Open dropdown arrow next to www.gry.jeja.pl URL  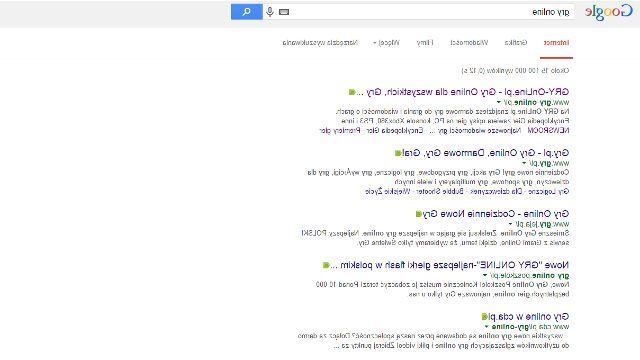pyautogui.click(x=510, y=224)
